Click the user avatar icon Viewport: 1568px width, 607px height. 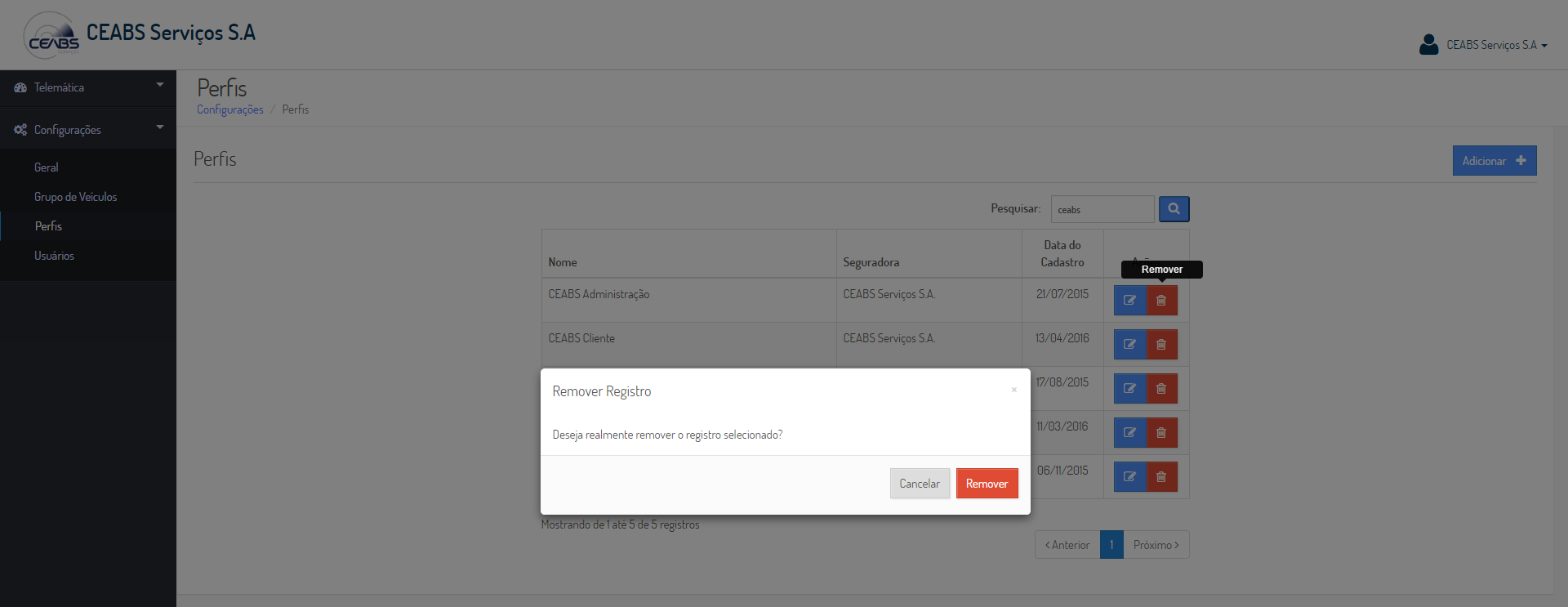pyautogui.click(x=1428, y=44)
